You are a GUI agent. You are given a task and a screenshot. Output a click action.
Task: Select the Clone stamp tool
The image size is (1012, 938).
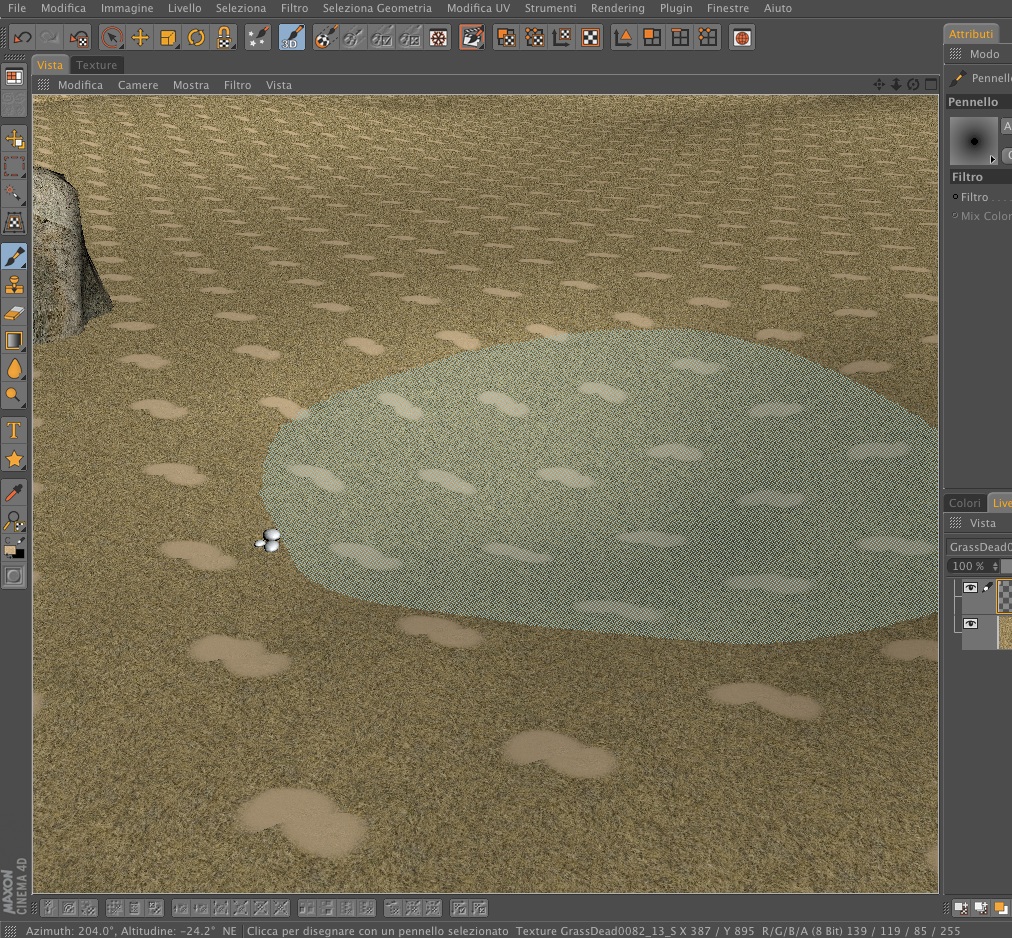[14, 285]
